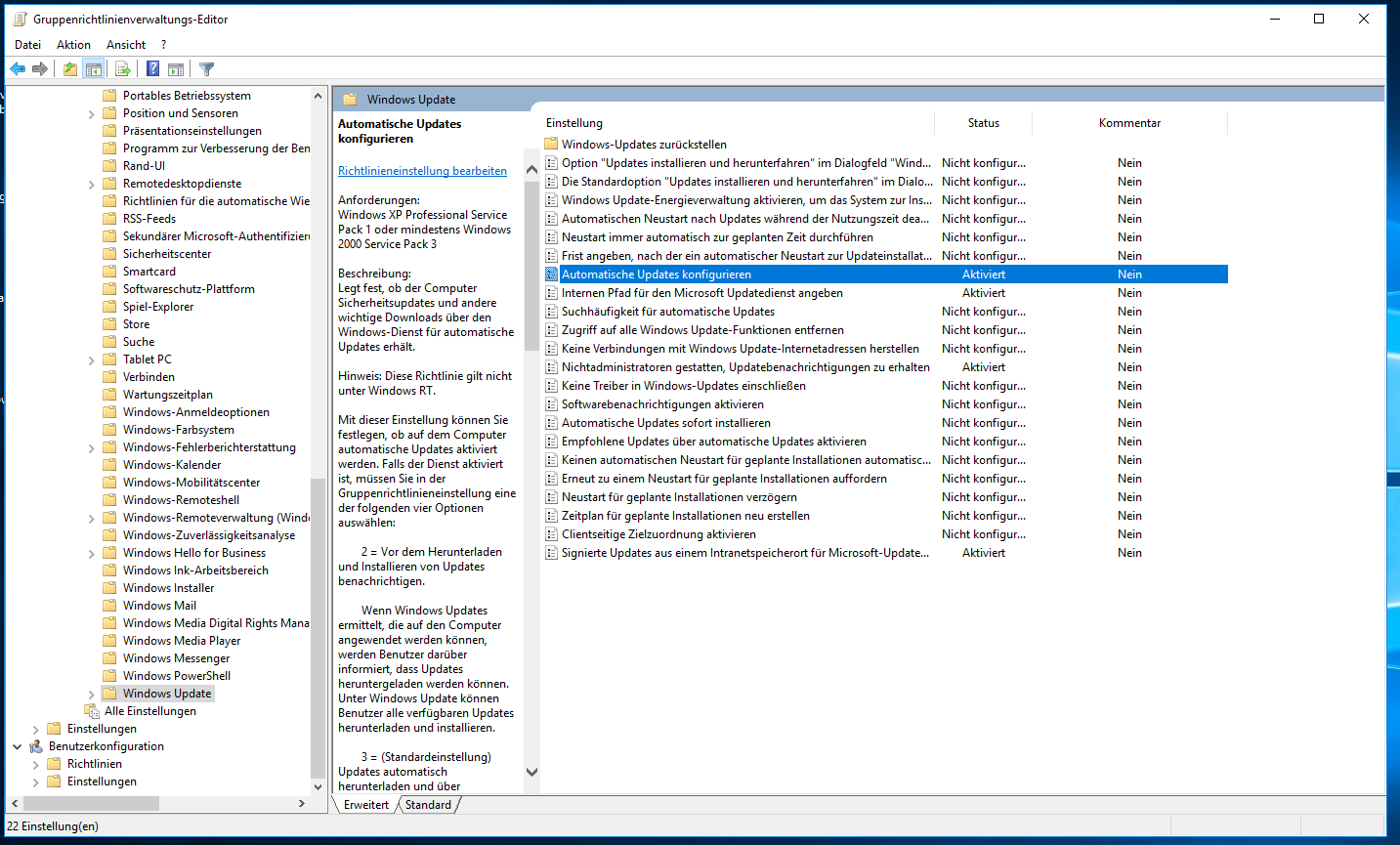Click the Windows Update header folder icon
1400x845 pixels.
(350, 100)
